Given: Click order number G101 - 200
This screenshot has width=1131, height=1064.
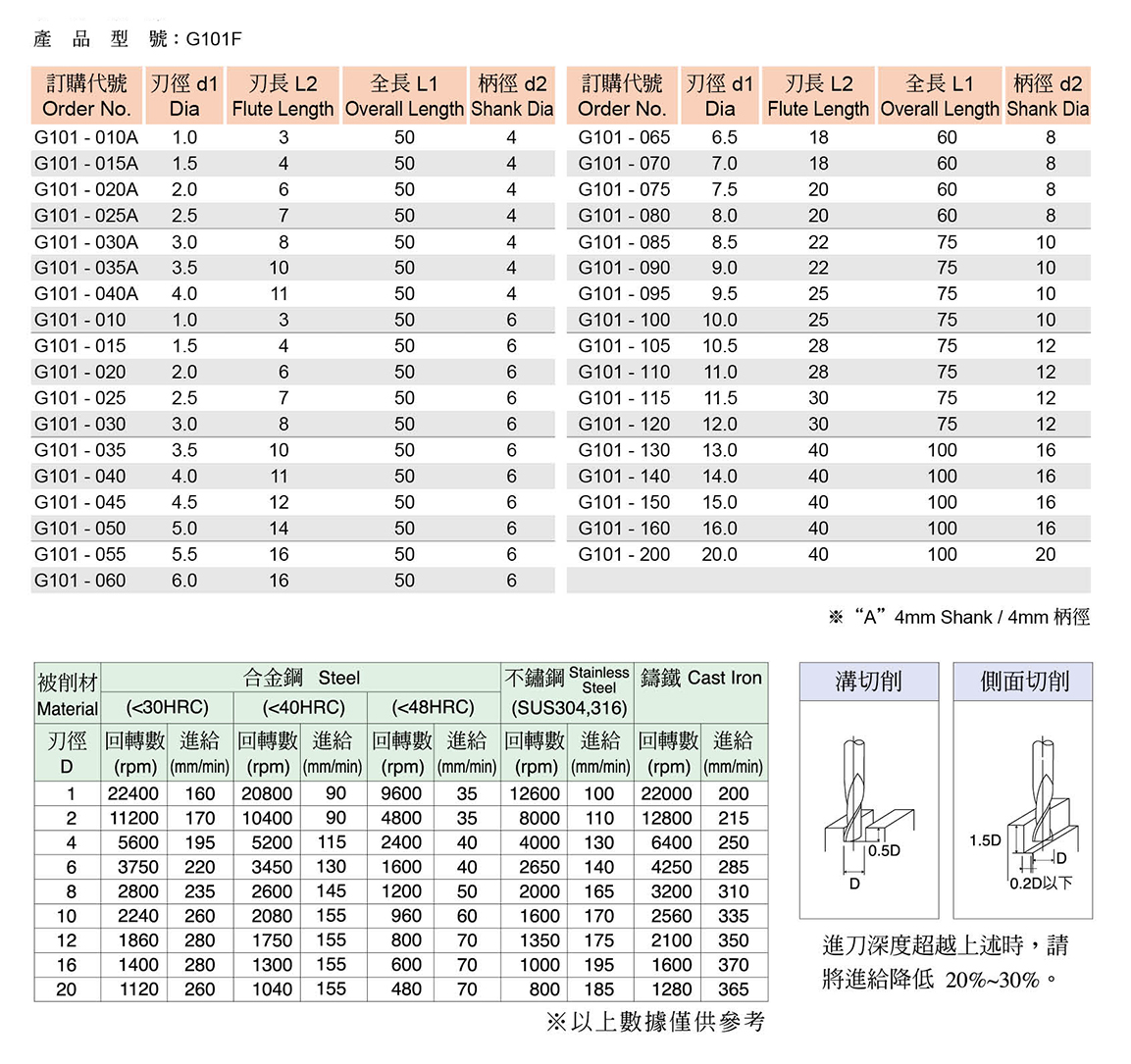Looking at the screenshot, I should (624, 554).
